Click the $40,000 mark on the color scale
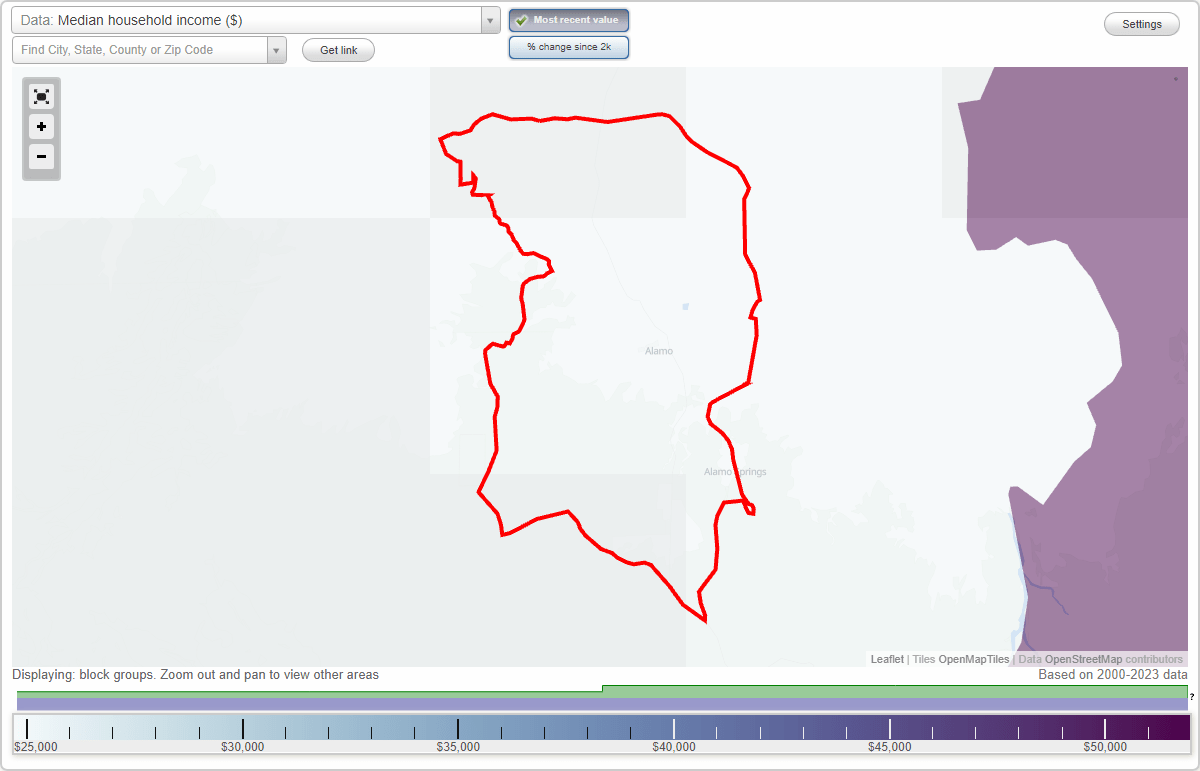The height and width of the screenshot is (771, 1200). click(674, 728)
